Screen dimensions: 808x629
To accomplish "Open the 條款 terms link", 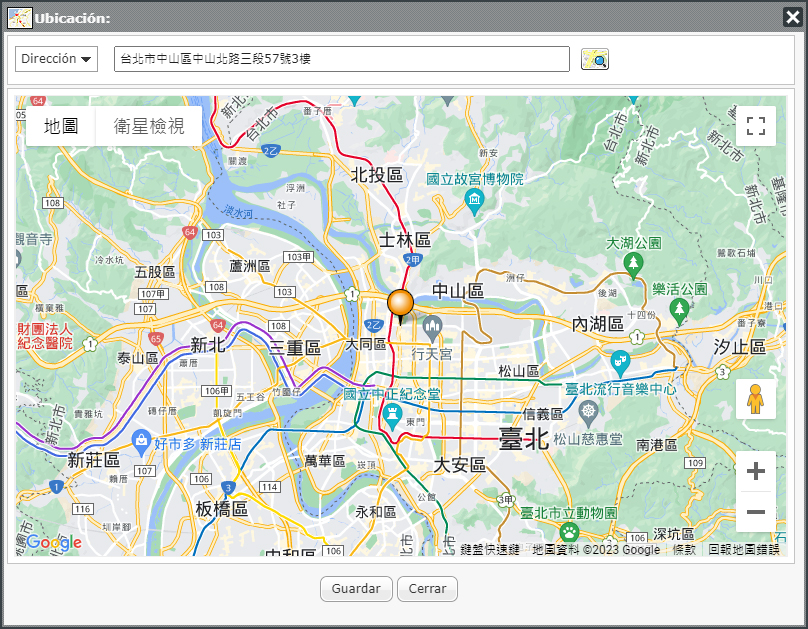I will pyautogui.click(x=684, y=550).
